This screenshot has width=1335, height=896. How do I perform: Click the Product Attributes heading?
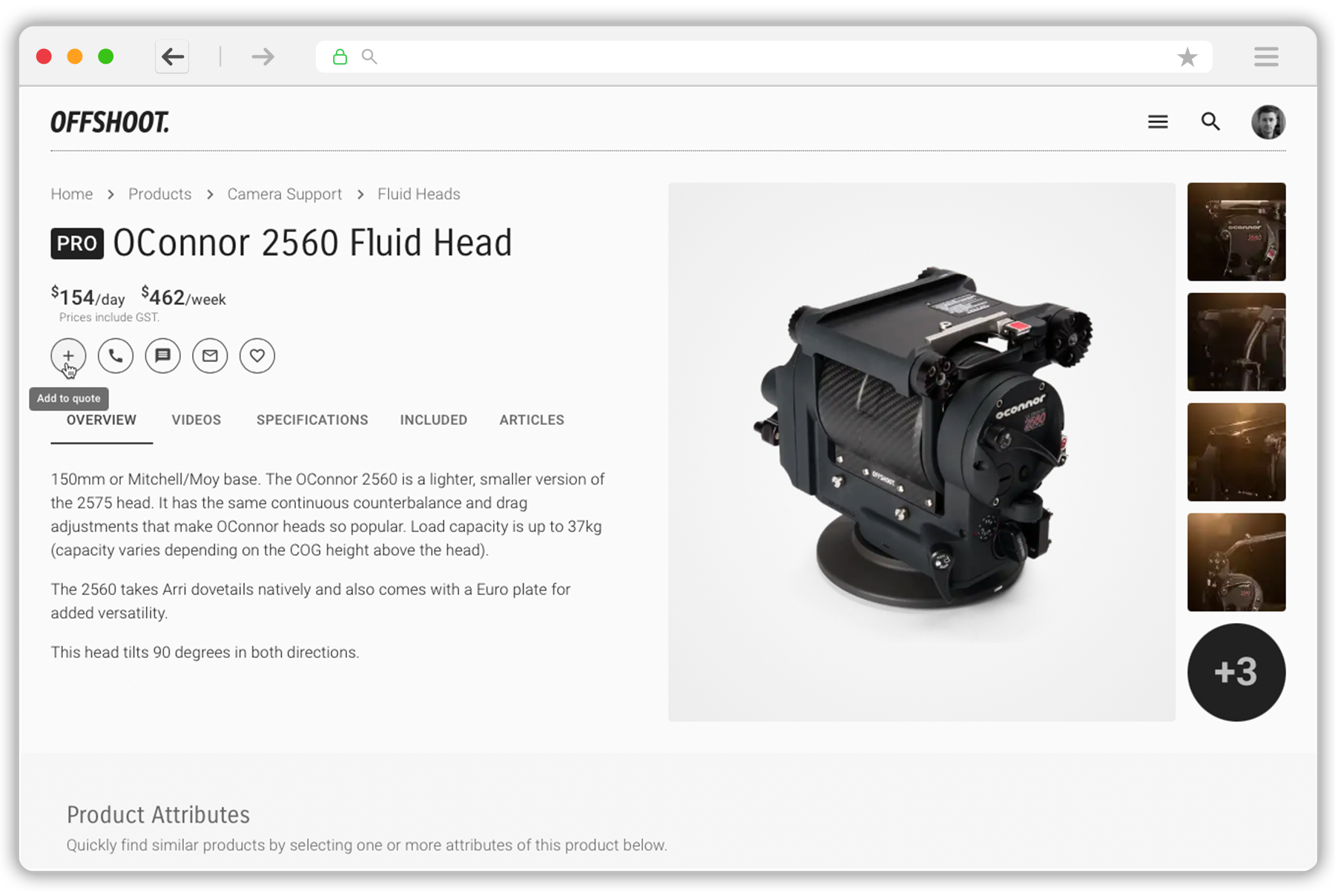158,814
